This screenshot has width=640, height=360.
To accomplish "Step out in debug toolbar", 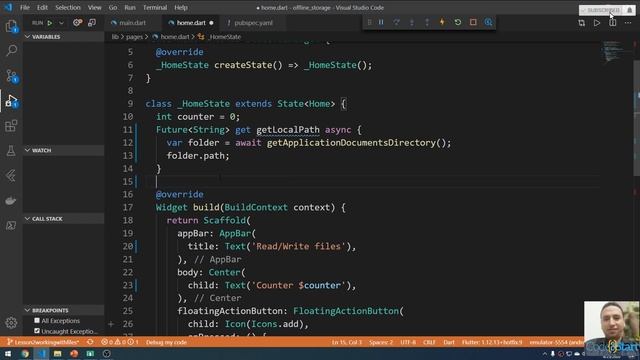I will (x=427, y=22).
